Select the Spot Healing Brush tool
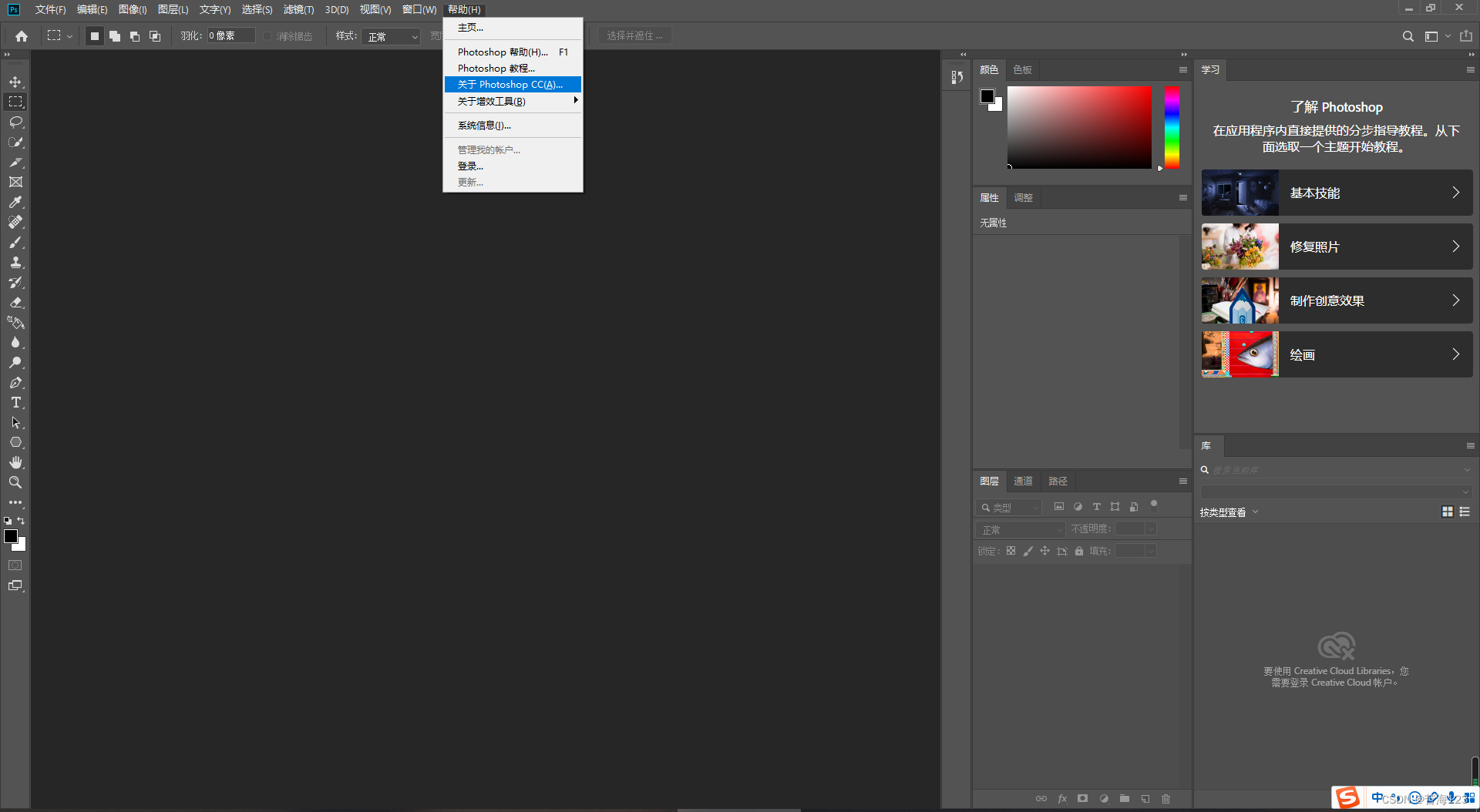The width and height of the screenshot is (1480, 812). click(x=15, y=222)
